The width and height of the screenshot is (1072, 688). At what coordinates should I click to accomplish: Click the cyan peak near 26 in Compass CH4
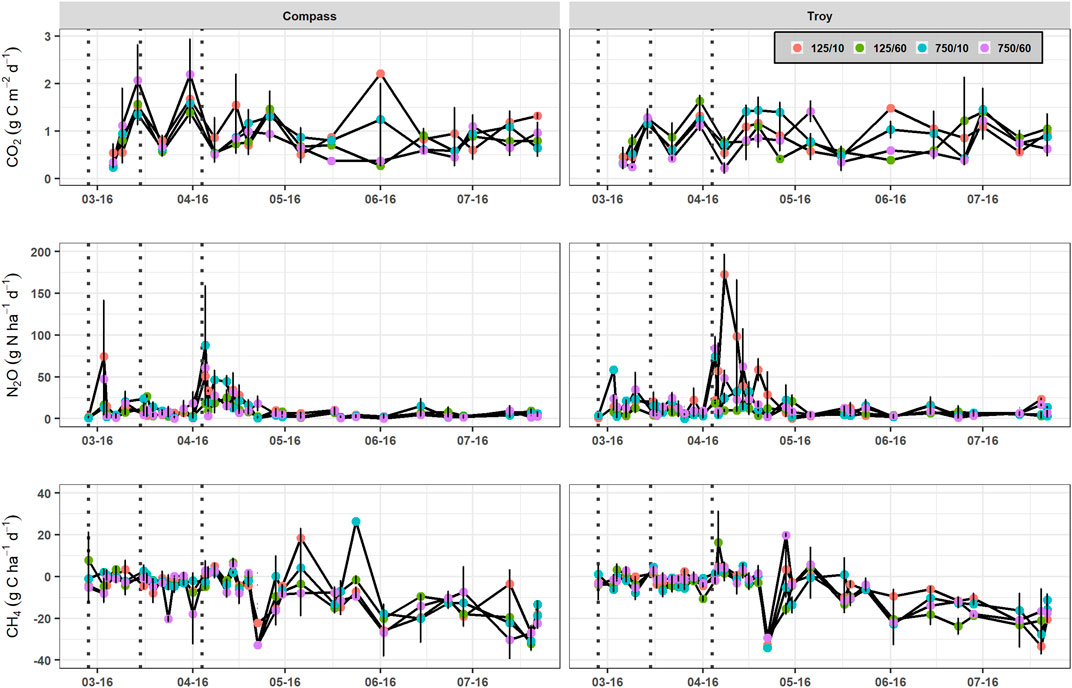pos(356,521)
